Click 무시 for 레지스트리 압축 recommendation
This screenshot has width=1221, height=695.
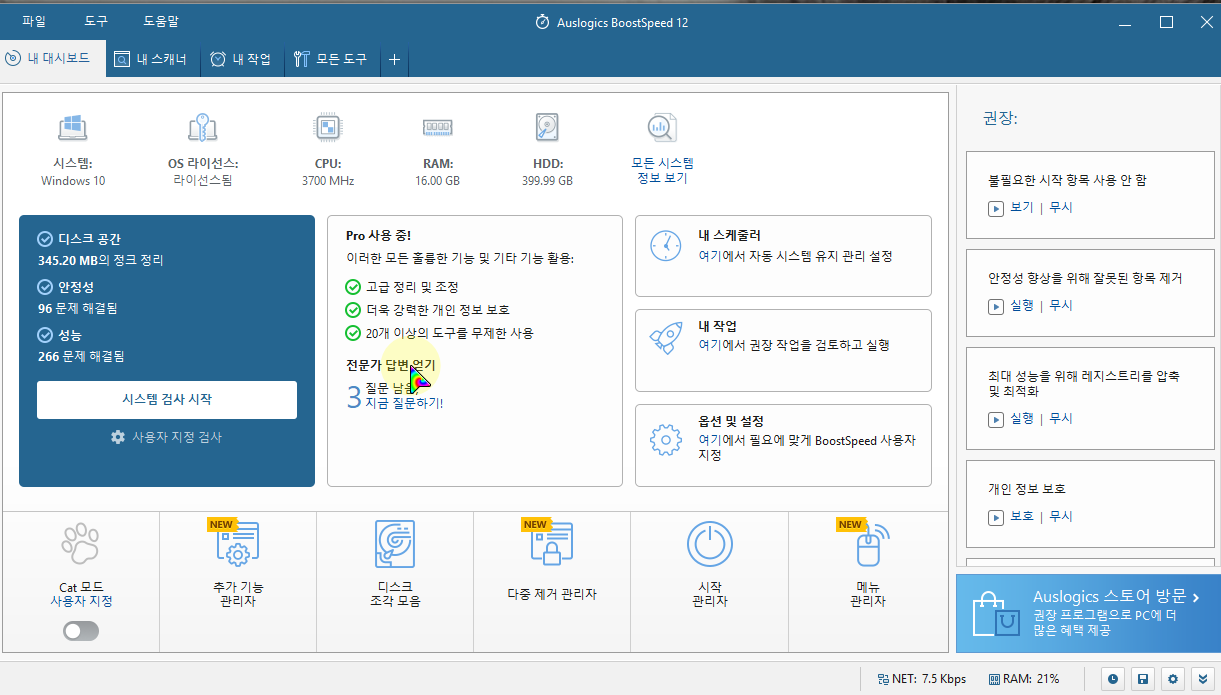(x=1060, y=419)
